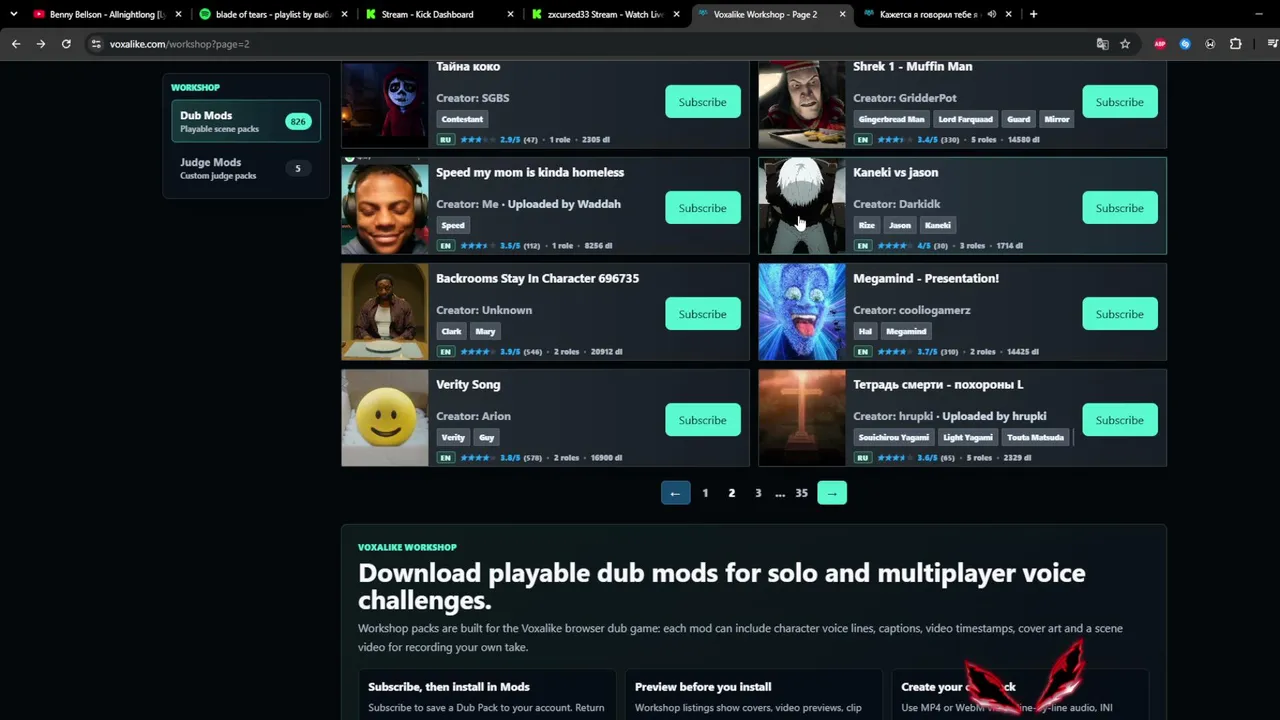The height and width of the screenshot is (720, 1280).
Task: Go to page 1 in pagination
Action: pos(705,493)
